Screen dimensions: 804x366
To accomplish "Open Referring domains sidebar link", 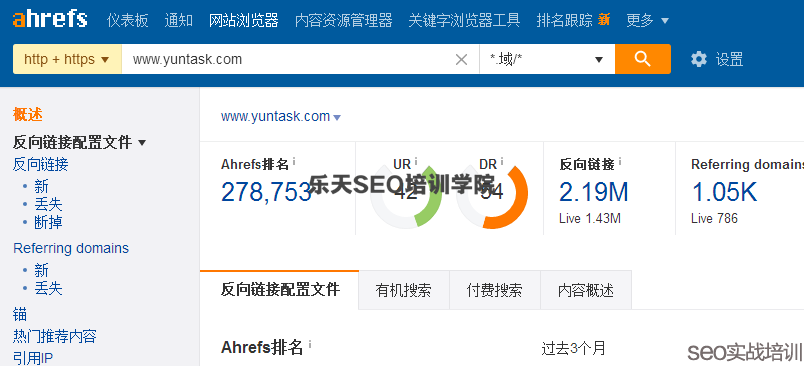I will (71, 248).
